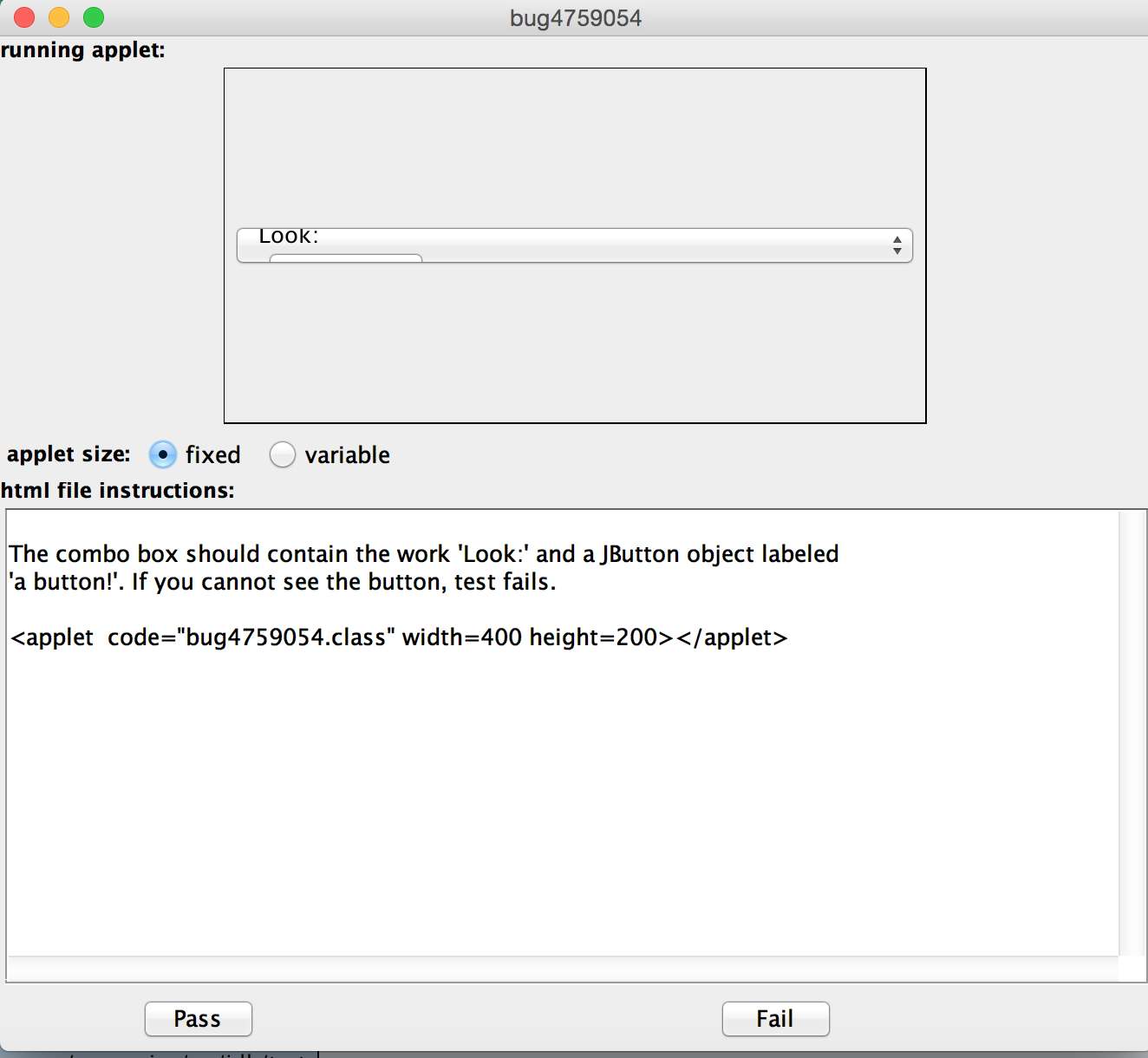The image size is (1148, 1058).
Task: Click the 'html file instructions:' label
Action: tap(118, 491)
